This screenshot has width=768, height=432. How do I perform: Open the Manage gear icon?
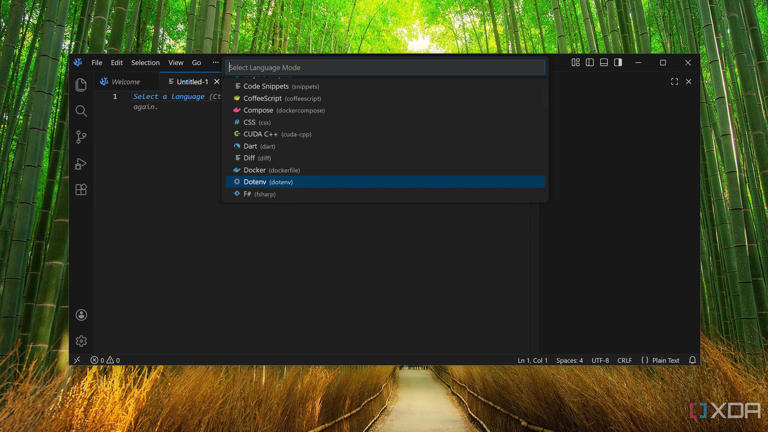tap(81, 340)
